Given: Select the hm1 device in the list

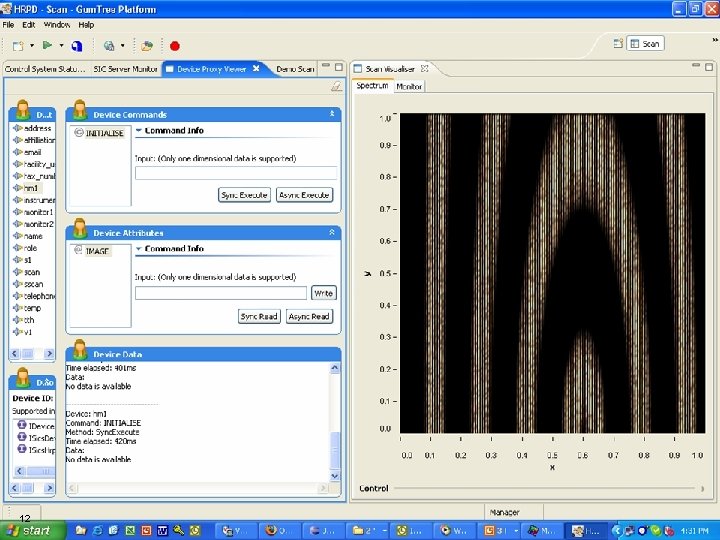Looking at the screenshot, I should tap(31, 187).
